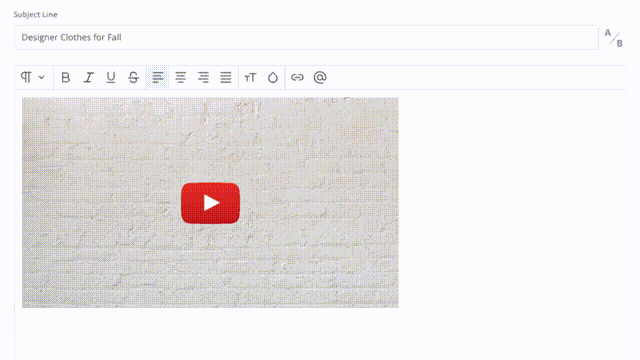Align text left

point(158,77)
